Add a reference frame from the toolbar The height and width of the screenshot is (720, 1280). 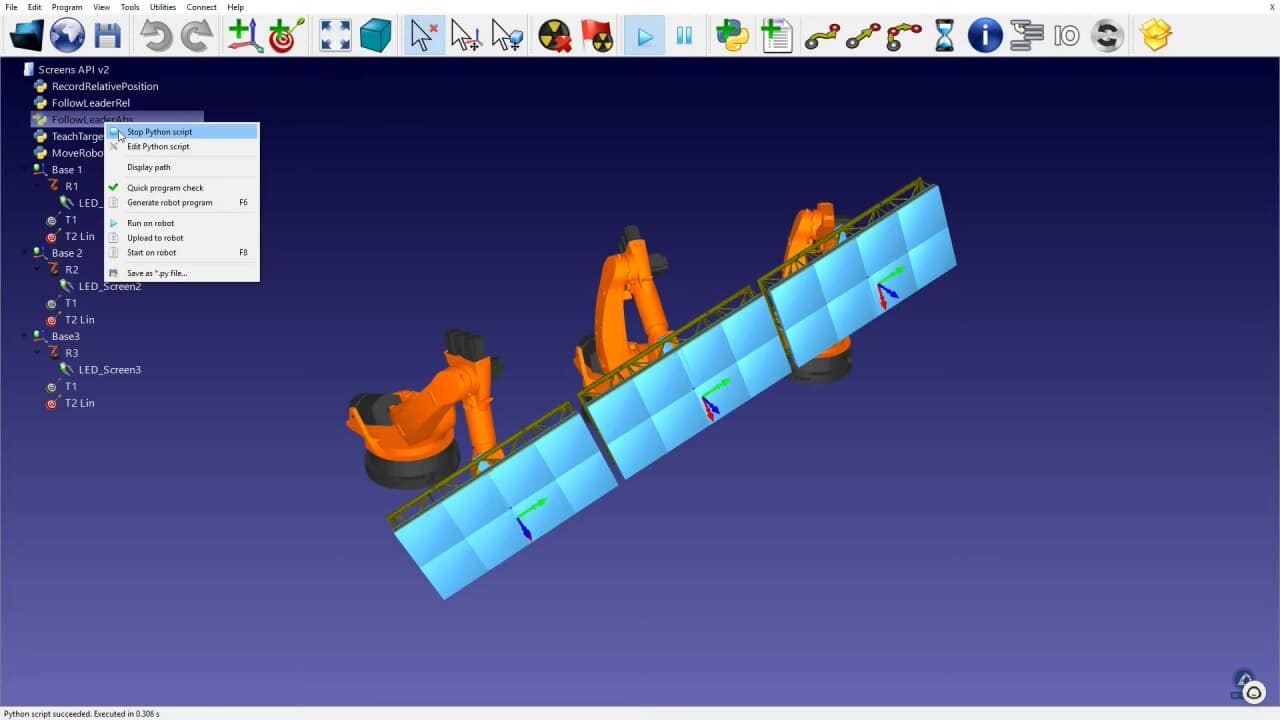(244, 36)
